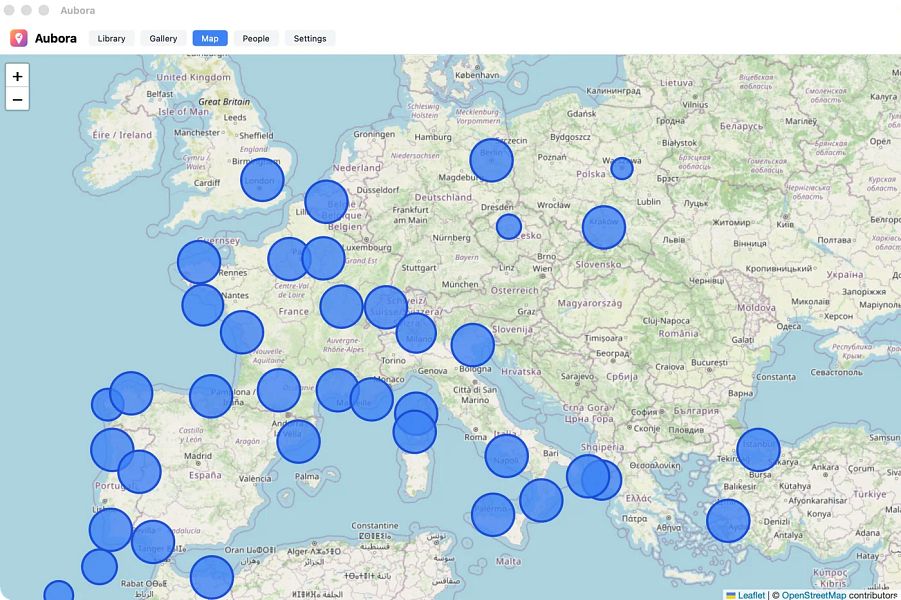The height and width of the screenshot is (600, 901).
Task: Select the Berlin photo marker
Action: (491, 160)
